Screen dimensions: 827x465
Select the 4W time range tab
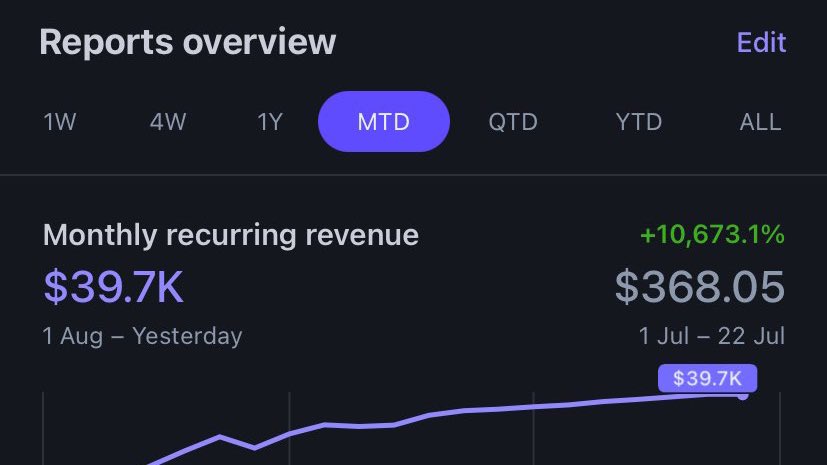click(168, 122)
